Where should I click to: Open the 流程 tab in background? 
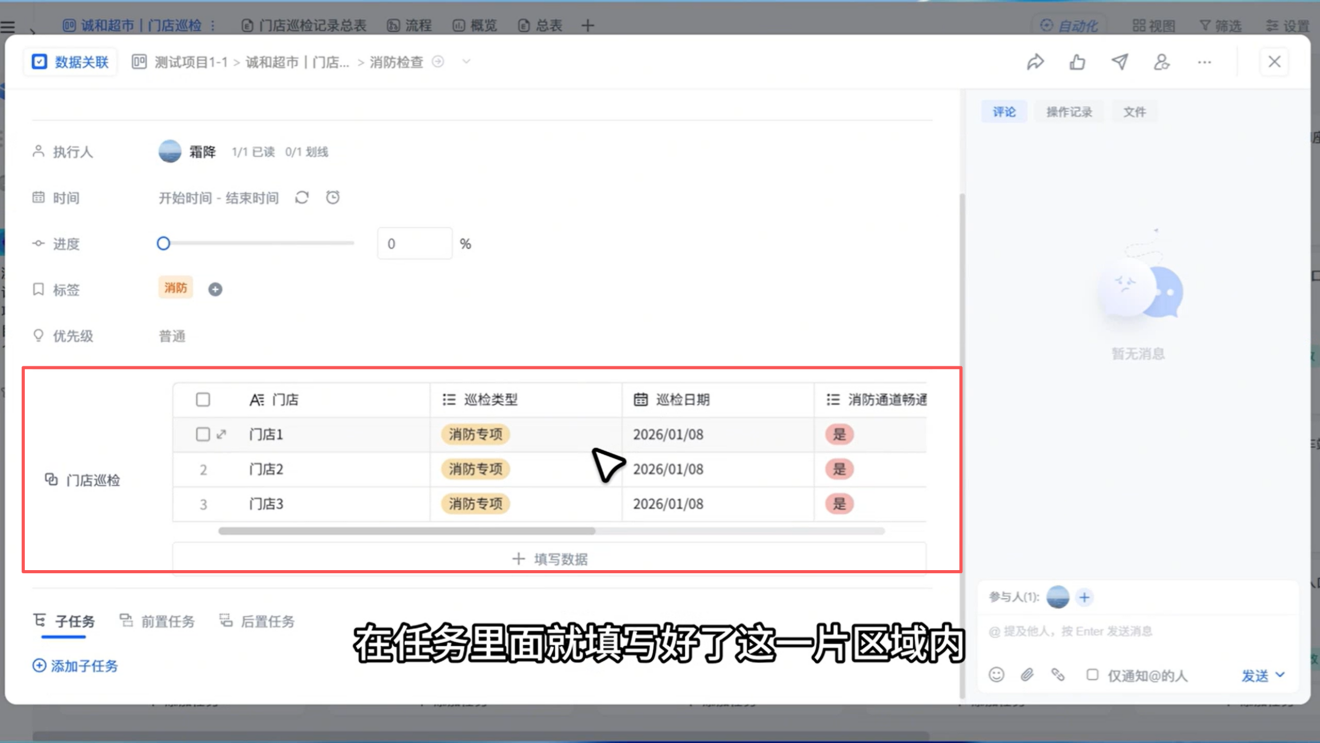pos(409,25)
